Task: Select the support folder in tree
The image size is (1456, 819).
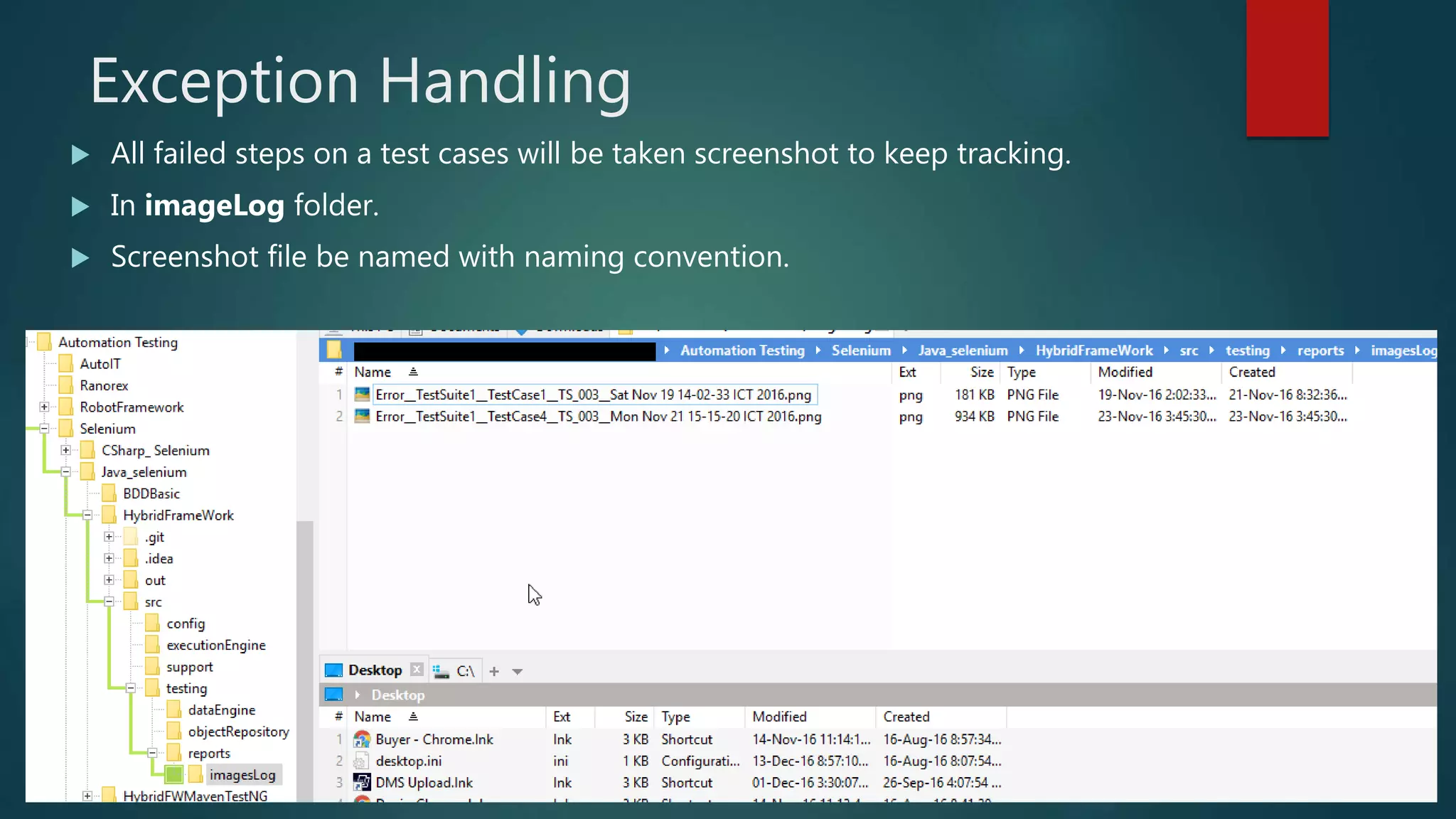Action: [189, 667]
